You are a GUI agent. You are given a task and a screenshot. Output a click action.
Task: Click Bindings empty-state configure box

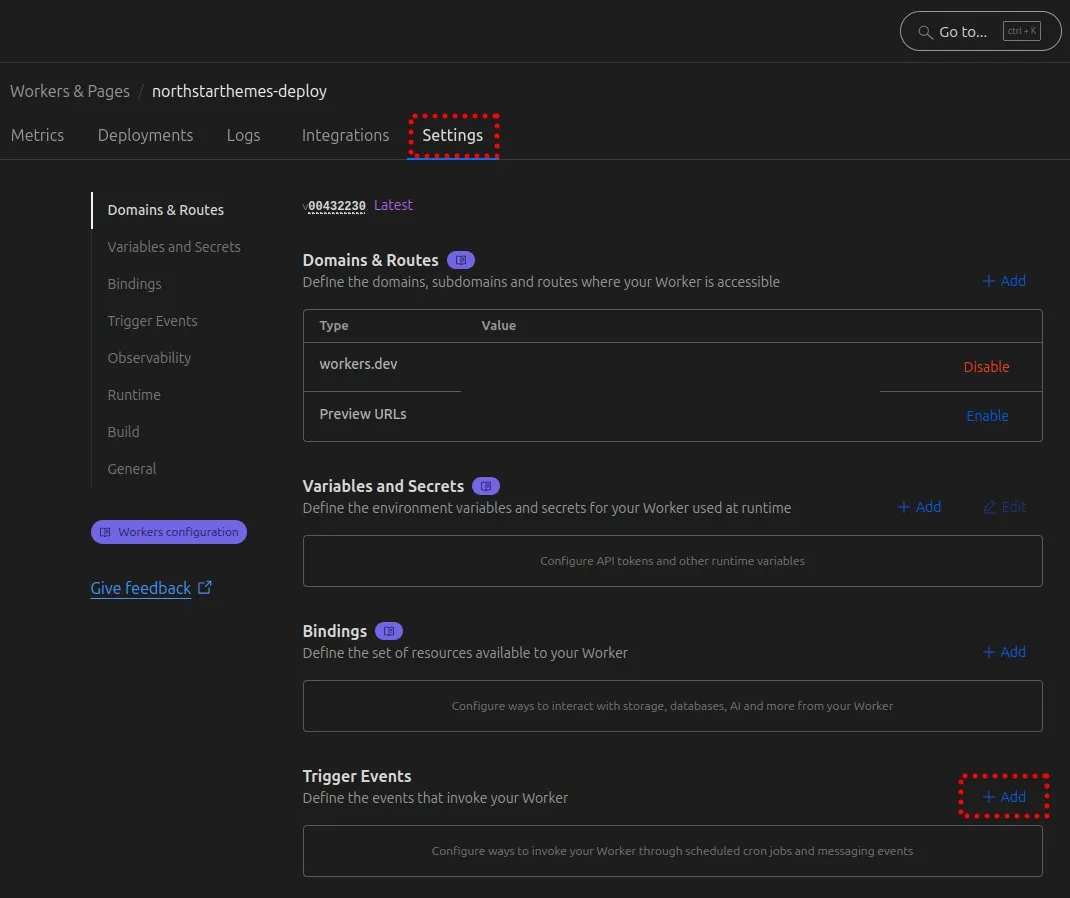(672, 706)
